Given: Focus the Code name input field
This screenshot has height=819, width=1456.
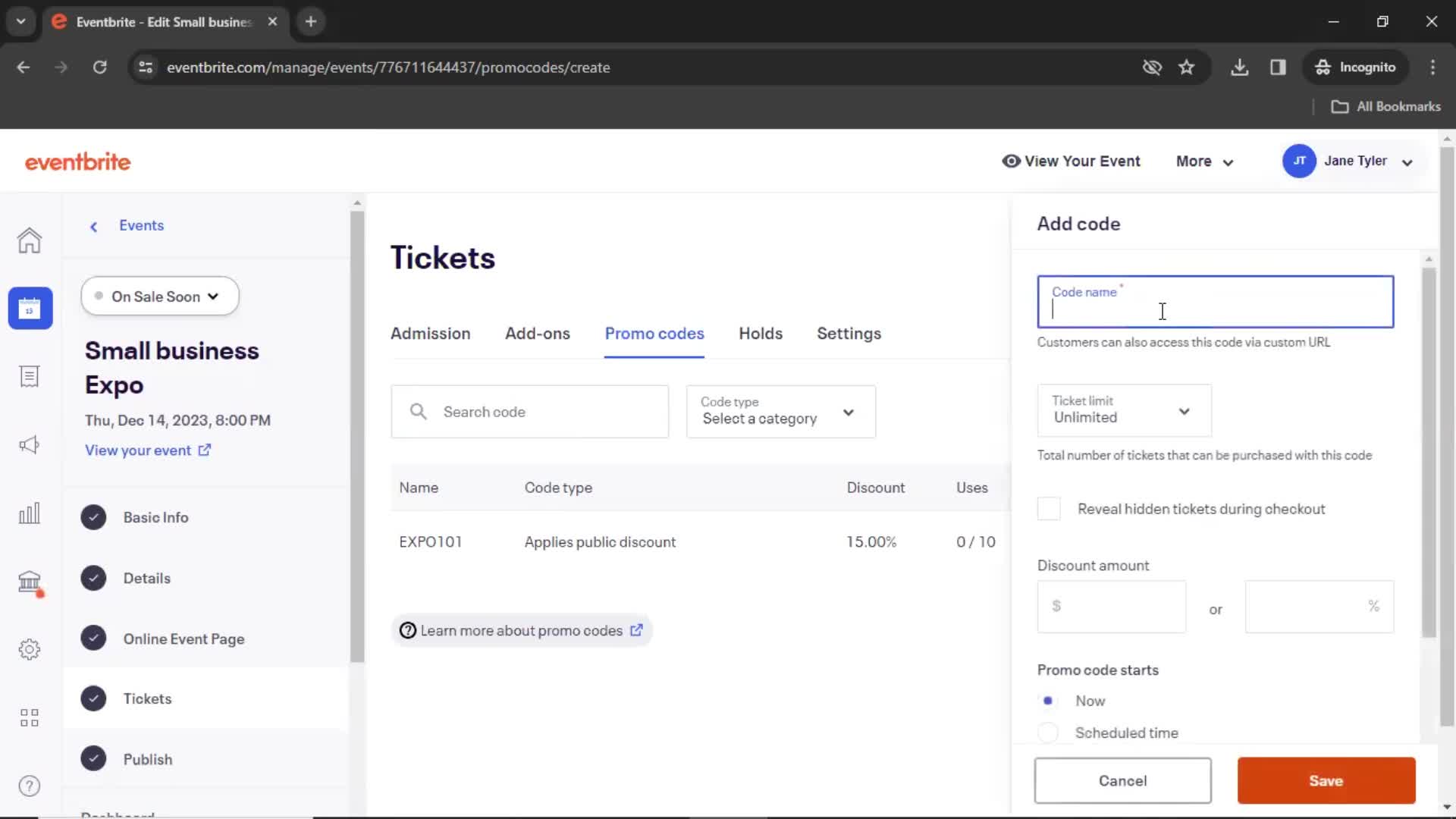Looking at the screenshot, I should [1216, 302].
